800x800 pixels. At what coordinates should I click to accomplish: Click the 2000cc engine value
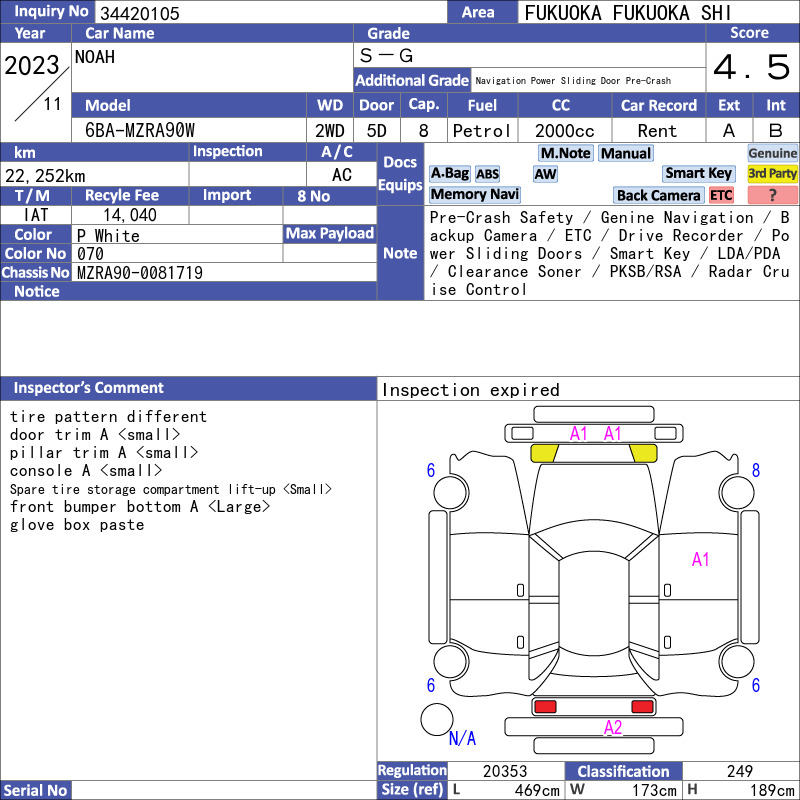coord(565,131)
